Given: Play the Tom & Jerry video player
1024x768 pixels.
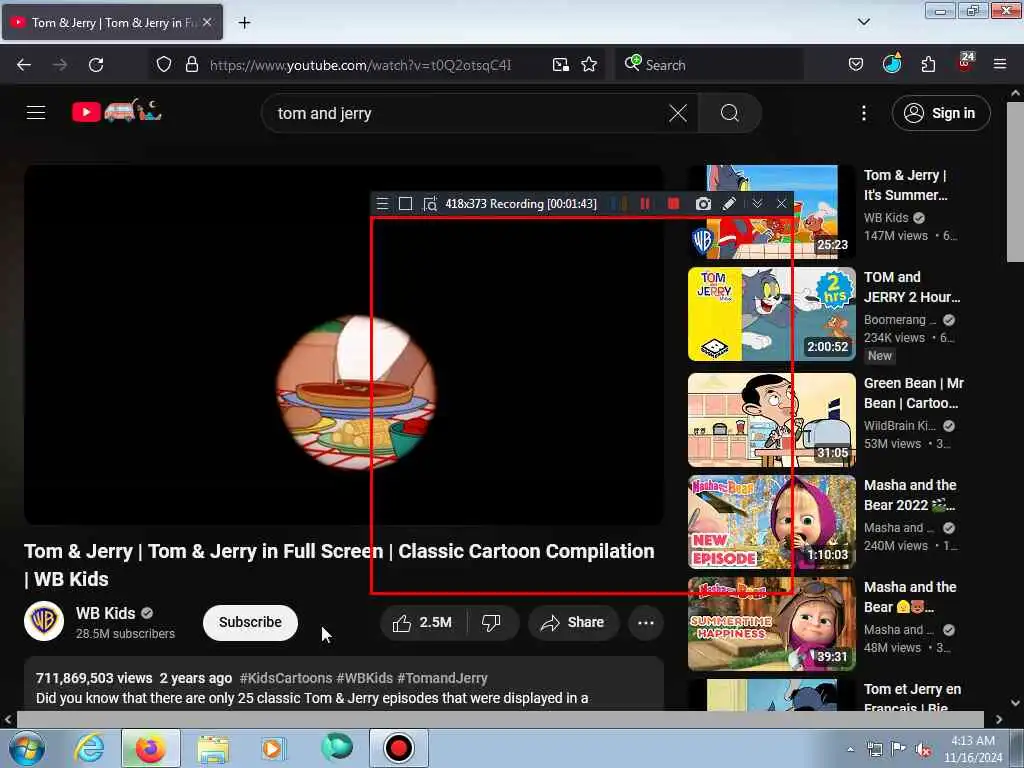Looking at the screenshot, I should tap(344, 345).
